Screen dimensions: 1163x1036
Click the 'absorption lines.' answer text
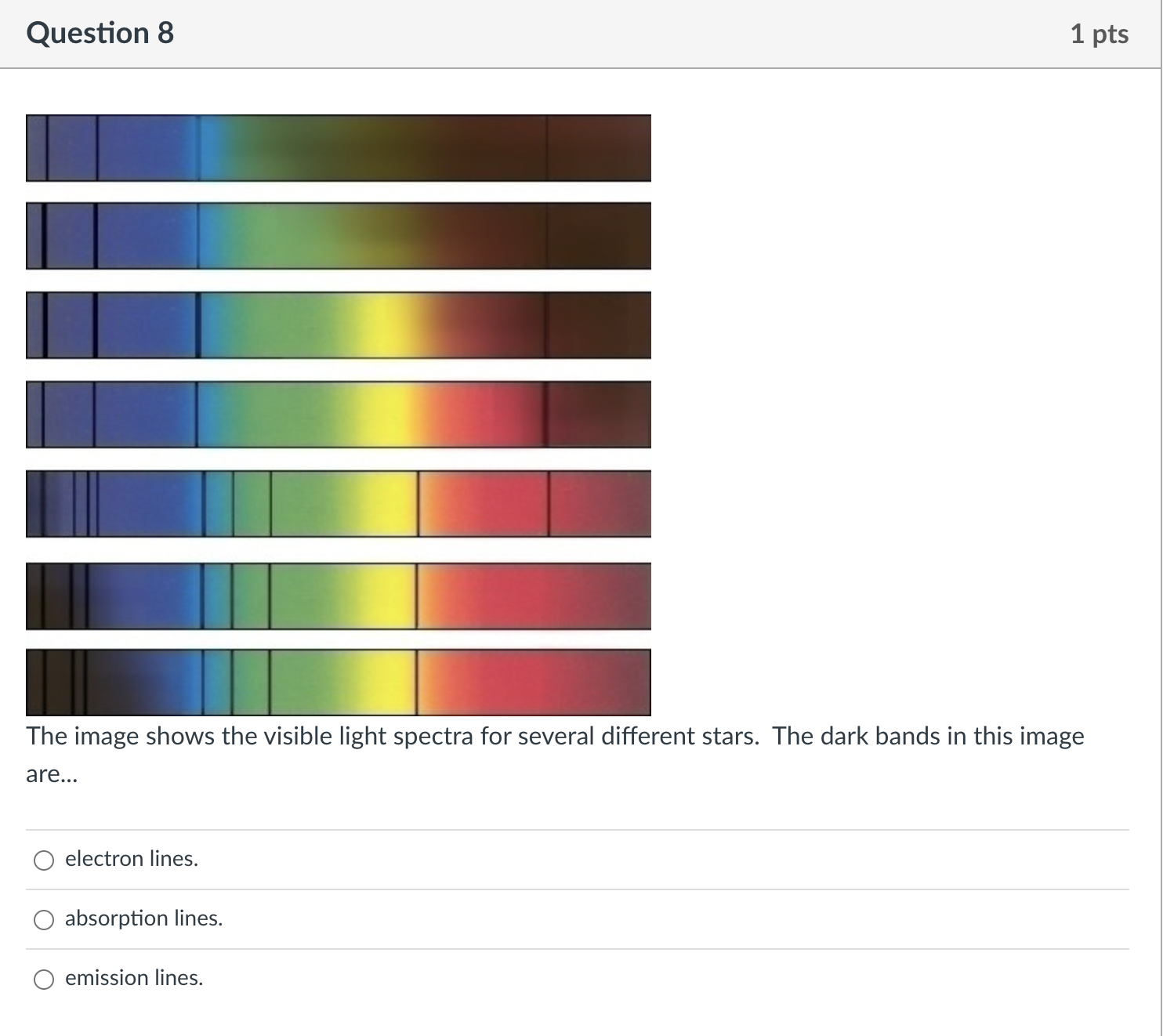(144, 918)
